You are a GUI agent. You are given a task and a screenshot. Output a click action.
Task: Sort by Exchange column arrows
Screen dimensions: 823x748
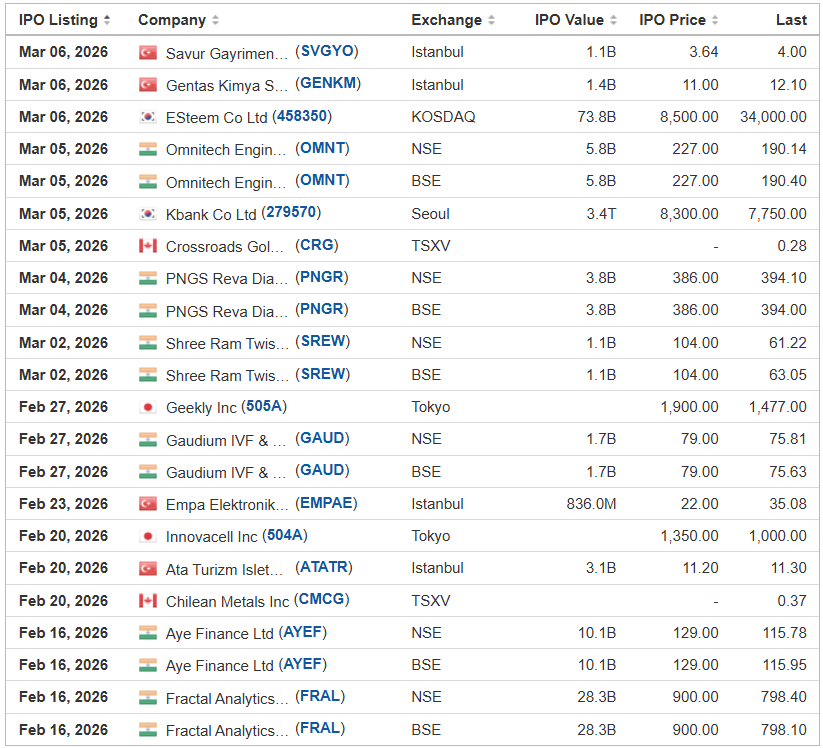tap(491, 20)
